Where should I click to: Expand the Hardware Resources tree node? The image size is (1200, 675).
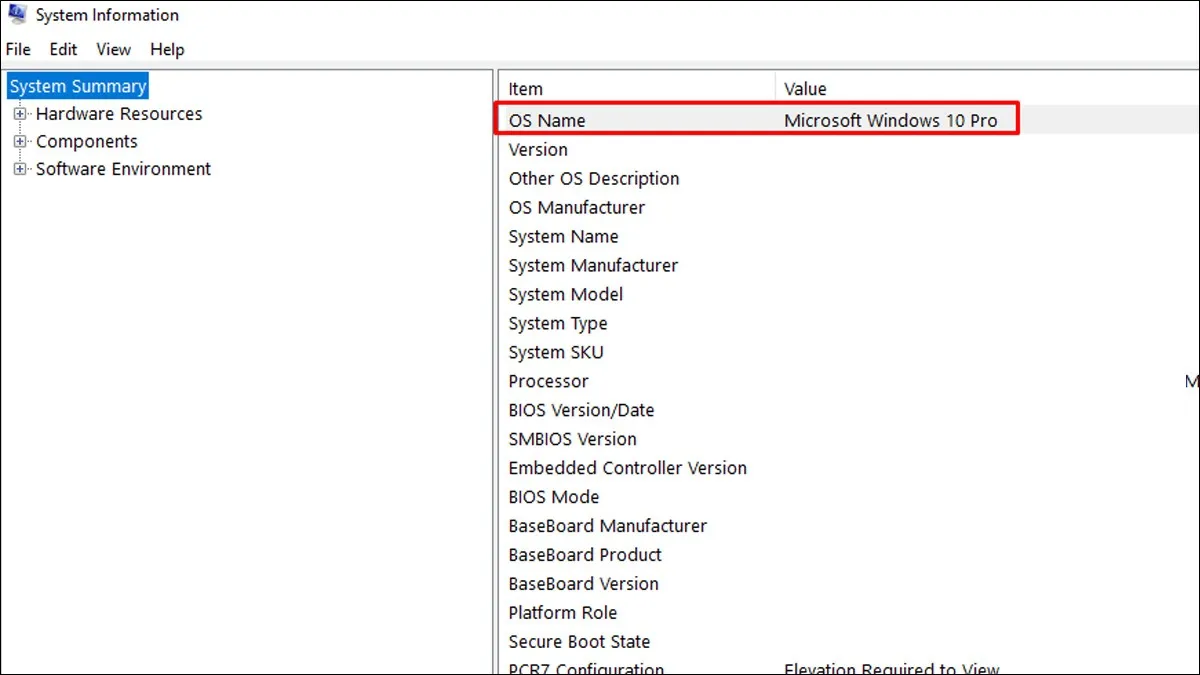(x=21, y=114)
